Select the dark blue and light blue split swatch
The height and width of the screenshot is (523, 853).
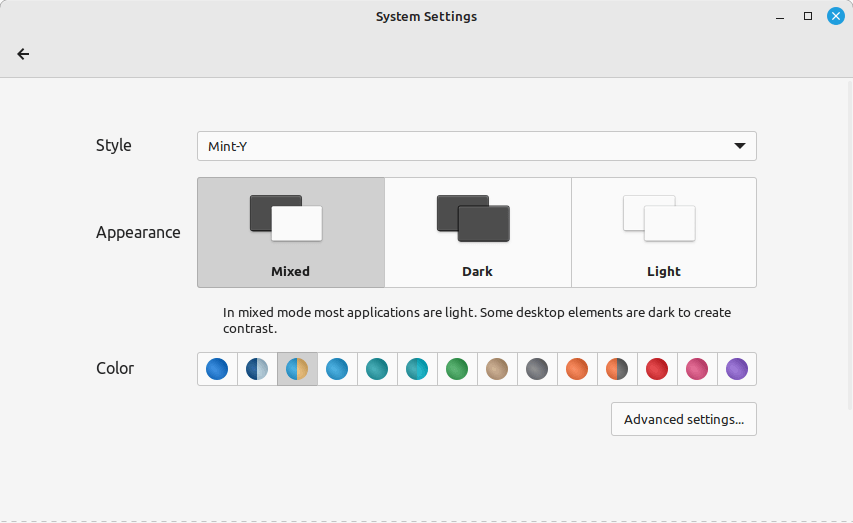pyautogui.click(x=257, y=369)
